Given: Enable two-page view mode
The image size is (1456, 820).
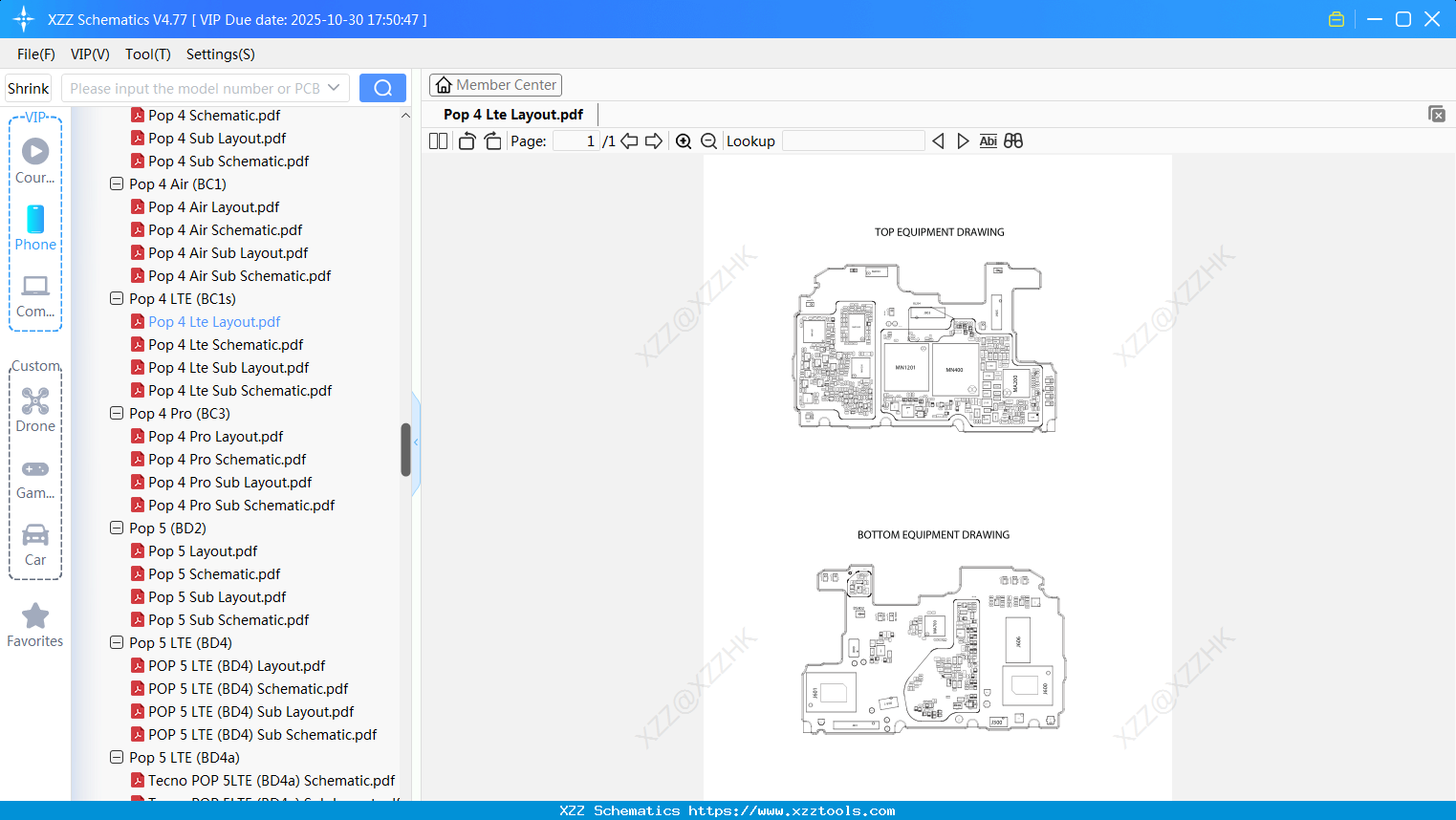Looking at the screenshot, I should pos(437,140).
